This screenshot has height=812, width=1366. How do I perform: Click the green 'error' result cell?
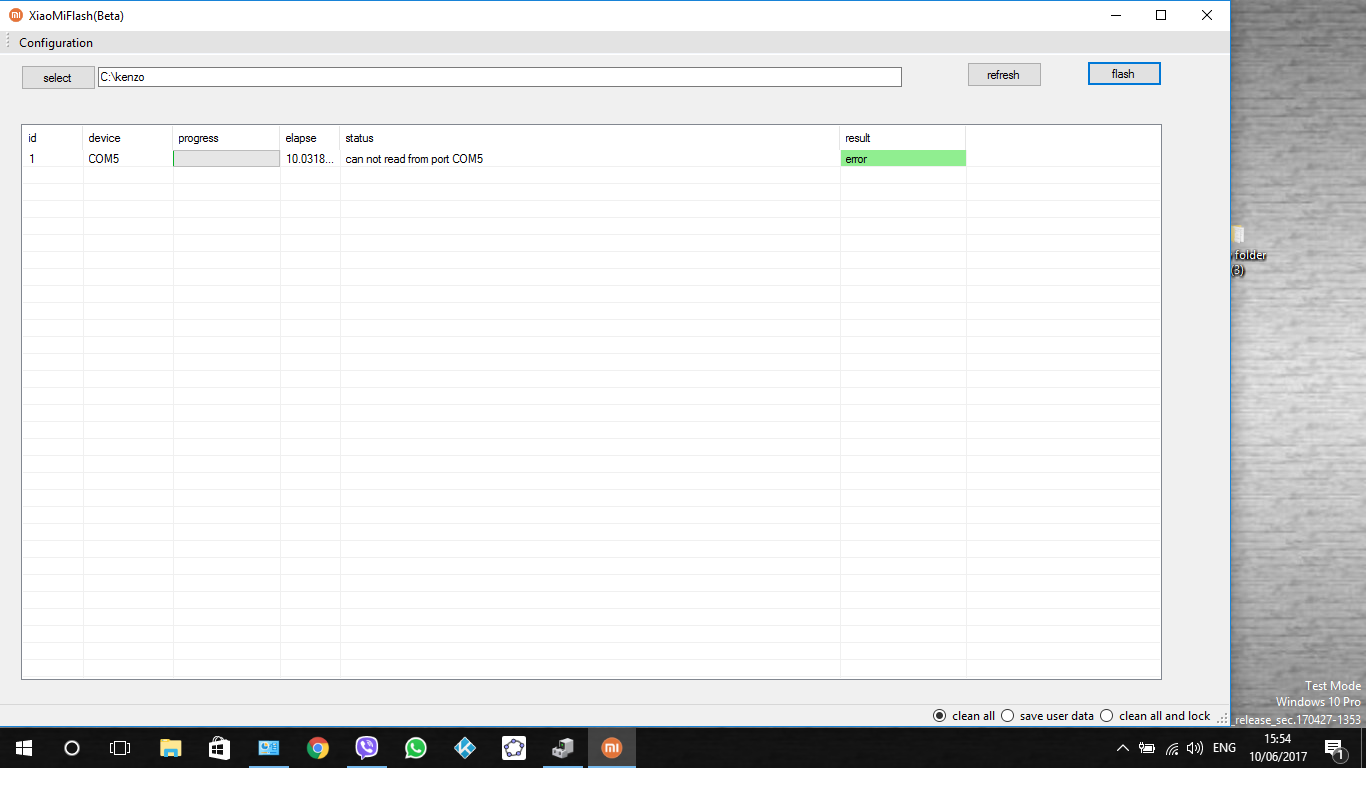903,158
